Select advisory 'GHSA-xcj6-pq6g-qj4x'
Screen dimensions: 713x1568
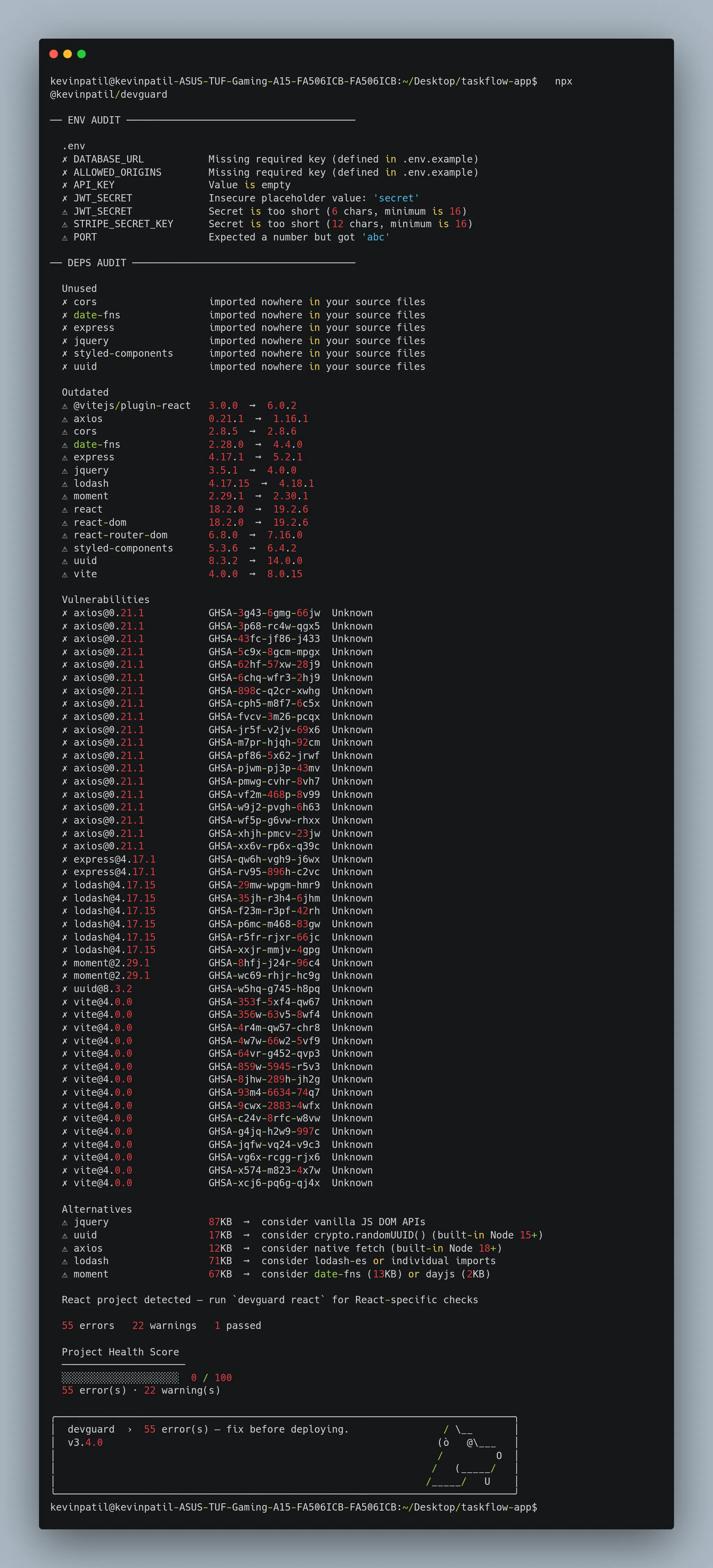click(264, 1183)
